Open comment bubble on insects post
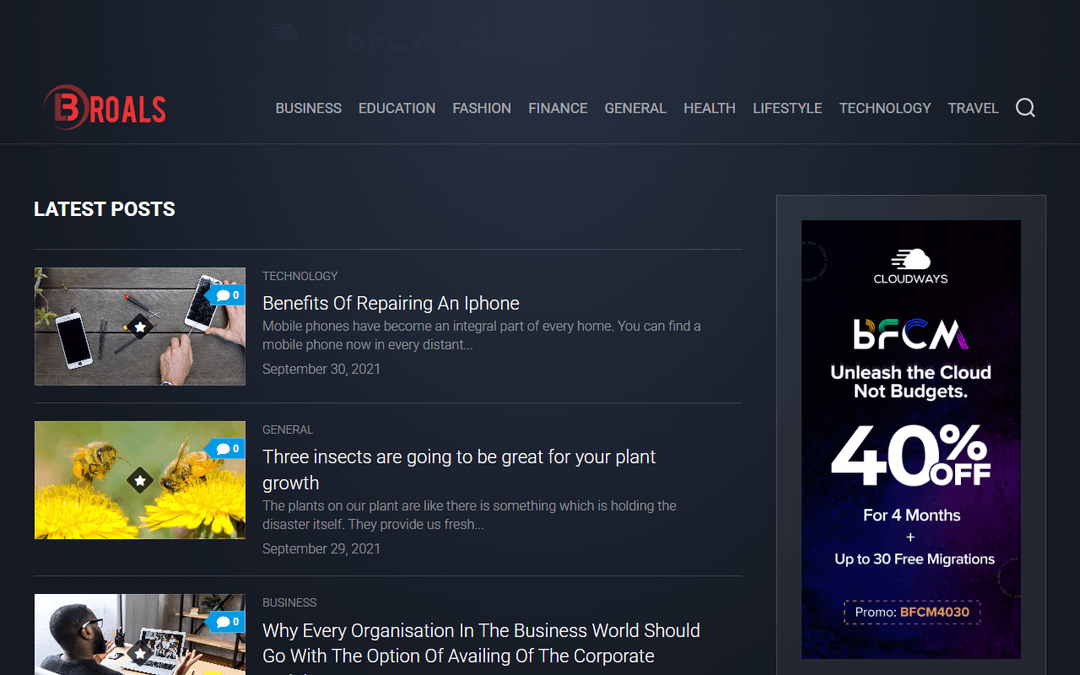Viewport: 1080px width, 675px height. (x=227, y=448)
